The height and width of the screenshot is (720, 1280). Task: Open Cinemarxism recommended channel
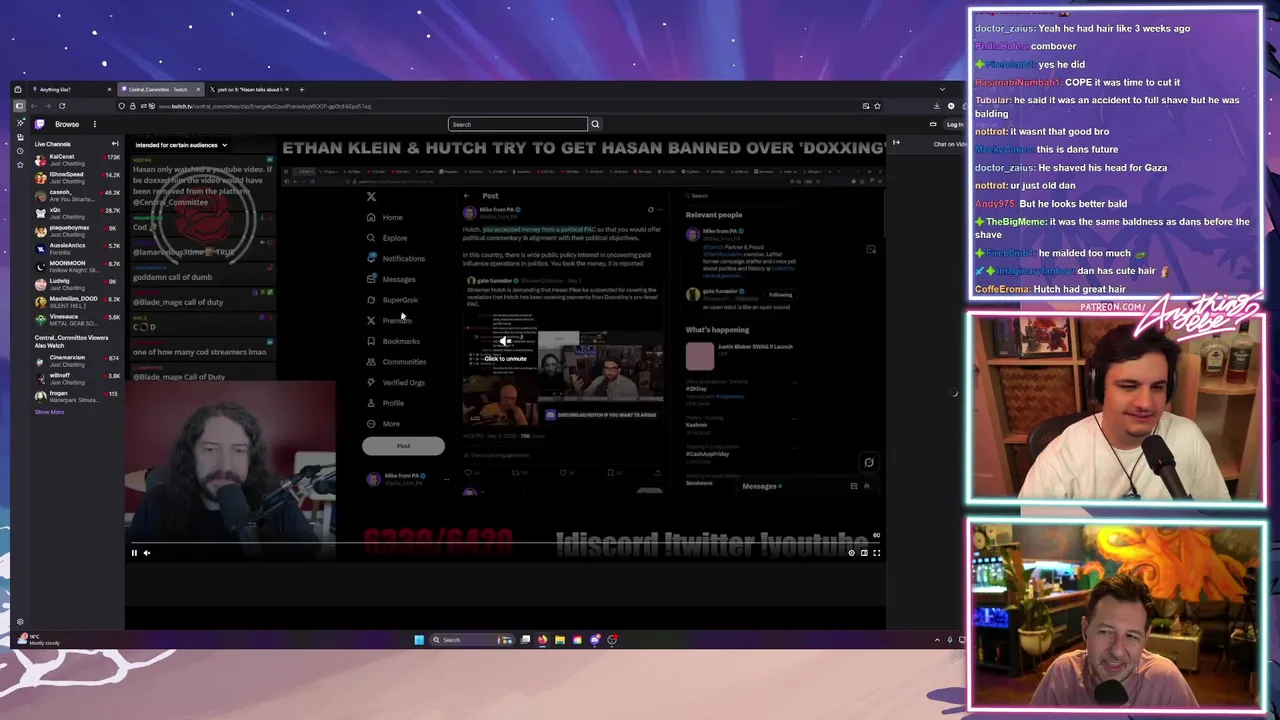coord(78,360)
